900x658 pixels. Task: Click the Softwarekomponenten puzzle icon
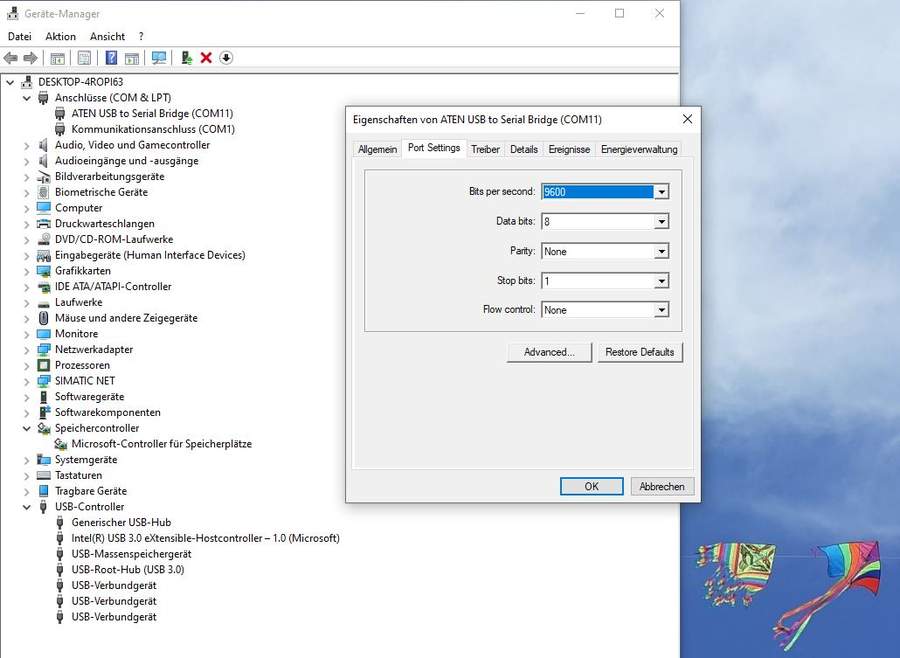coord(44,412)
